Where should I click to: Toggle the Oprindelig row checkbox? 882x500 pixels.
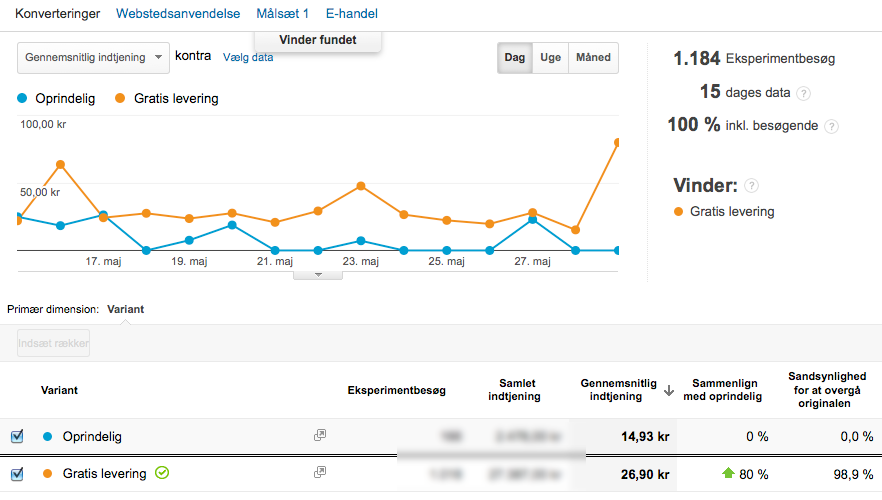[17, 436]
